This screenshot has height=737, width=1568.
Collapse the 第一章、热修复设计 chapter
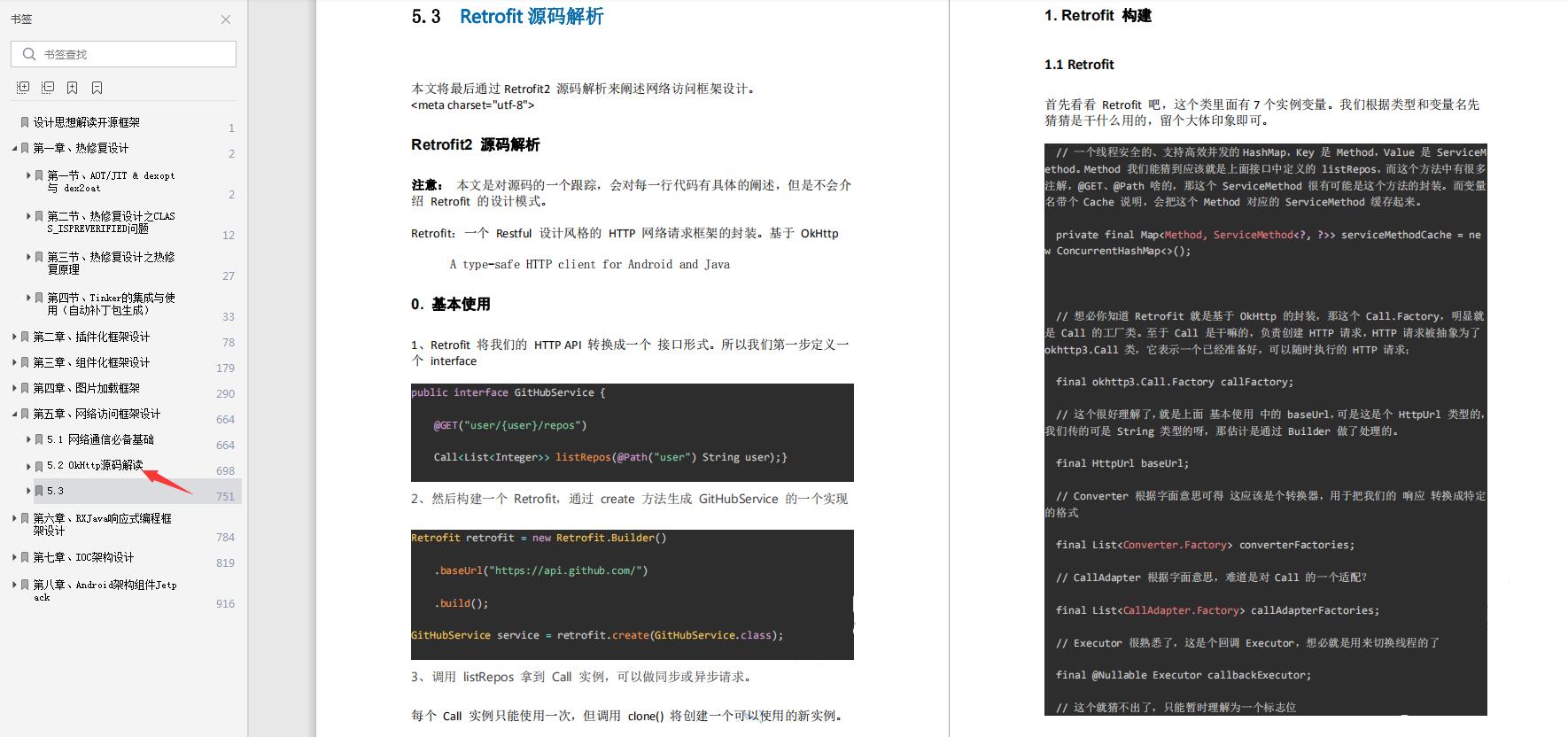14,148
